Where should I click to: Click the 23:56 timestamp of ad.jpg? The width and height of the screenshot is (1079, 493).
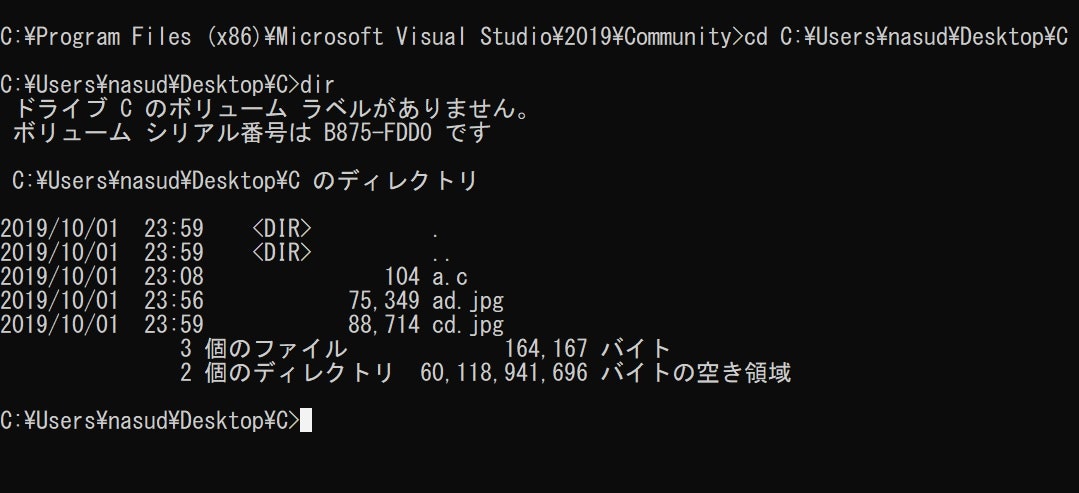(174, 302)
